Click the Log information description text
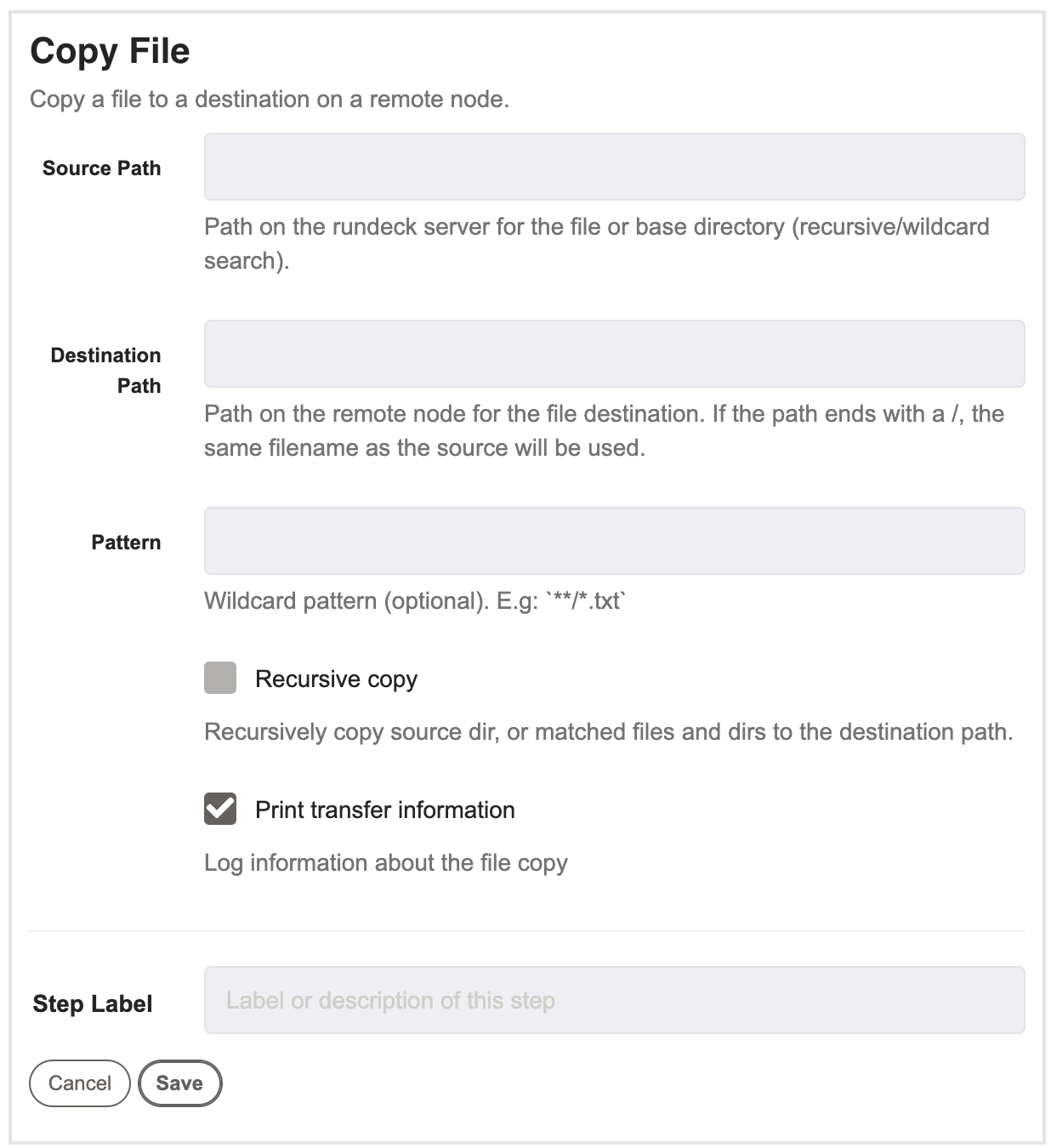The height and width of the screenshot is (1148, 1051). (x=386, y=862)
